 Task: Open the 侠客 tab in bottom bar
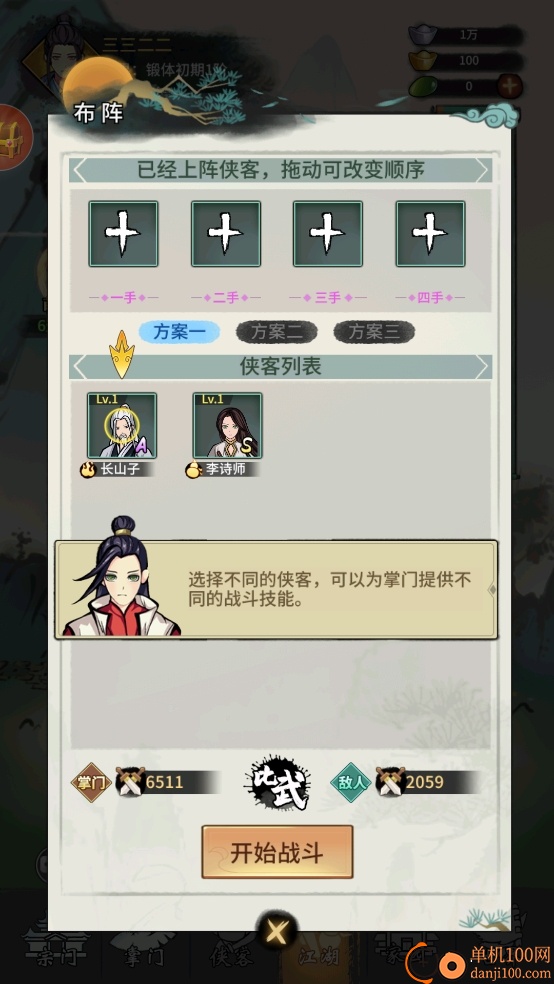coord(231,956)
